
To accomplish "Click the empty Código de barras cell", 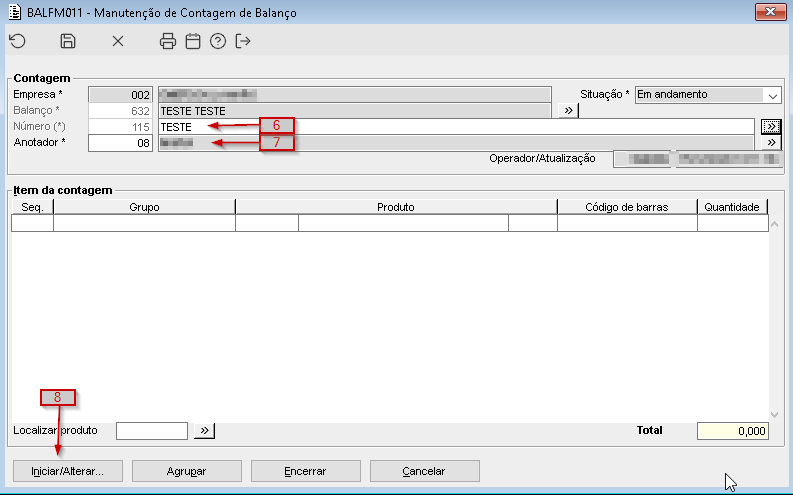I will point(627,223).
